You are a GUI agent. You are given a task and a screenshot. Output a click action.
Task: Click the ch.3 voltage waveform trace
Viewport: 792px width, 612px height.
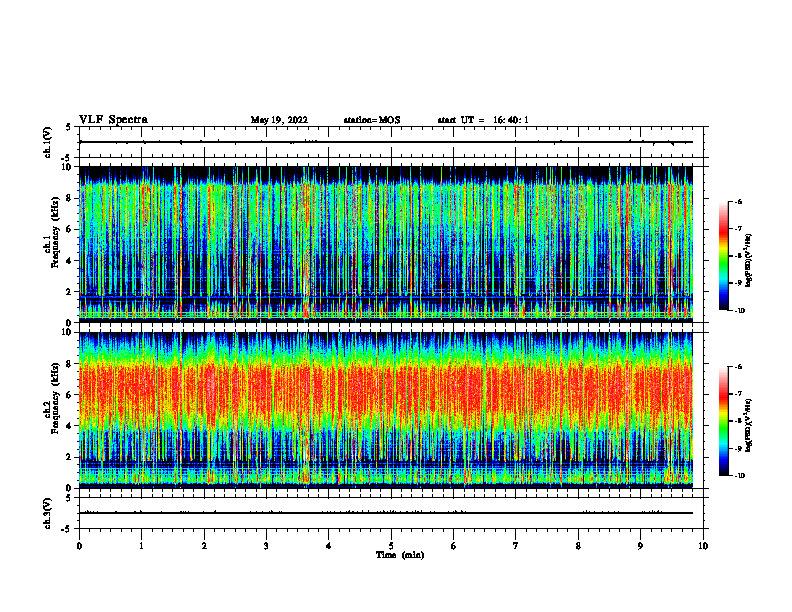coord(386,513)
